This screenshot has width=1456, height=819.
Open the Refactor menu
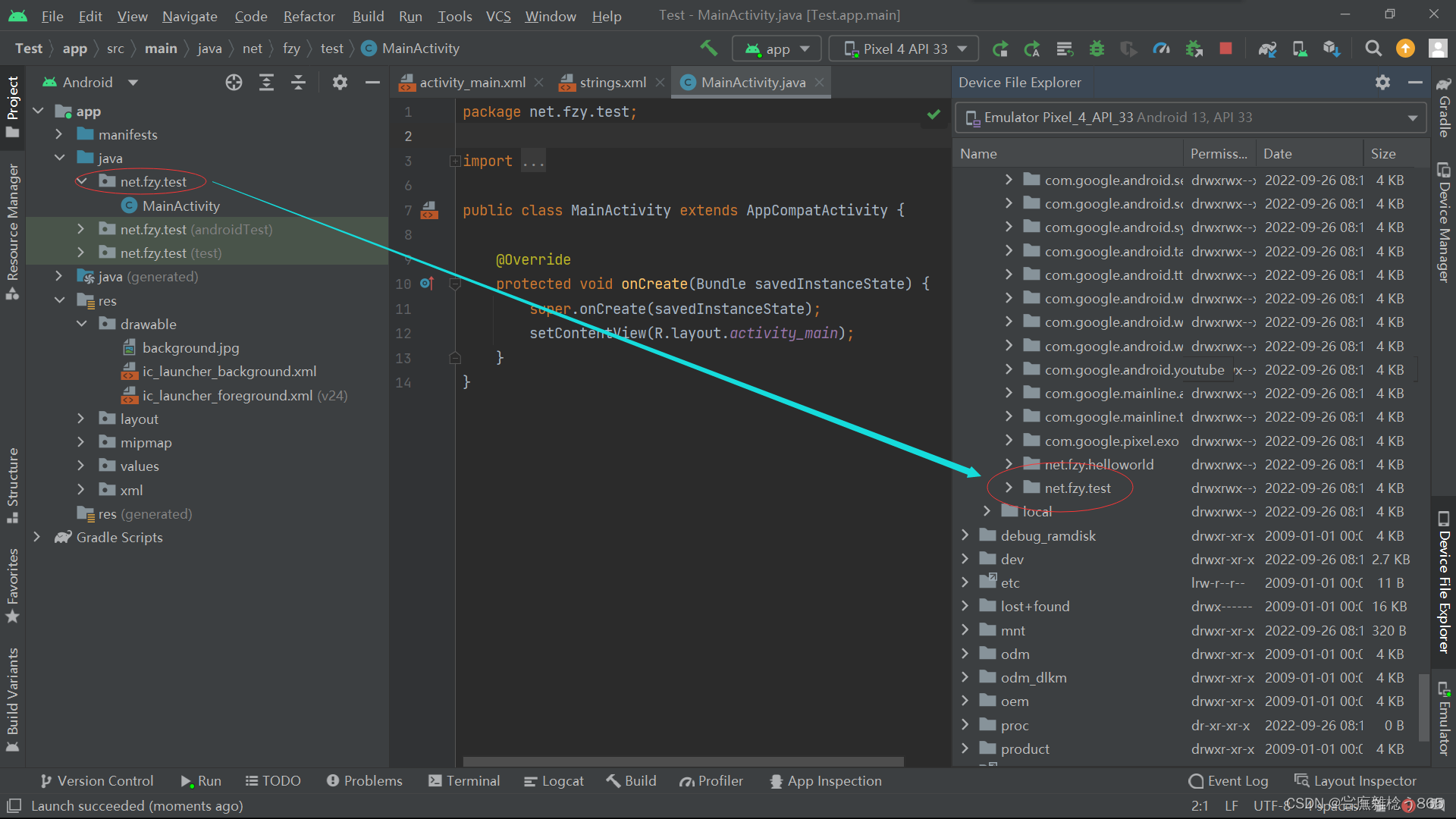309,16
